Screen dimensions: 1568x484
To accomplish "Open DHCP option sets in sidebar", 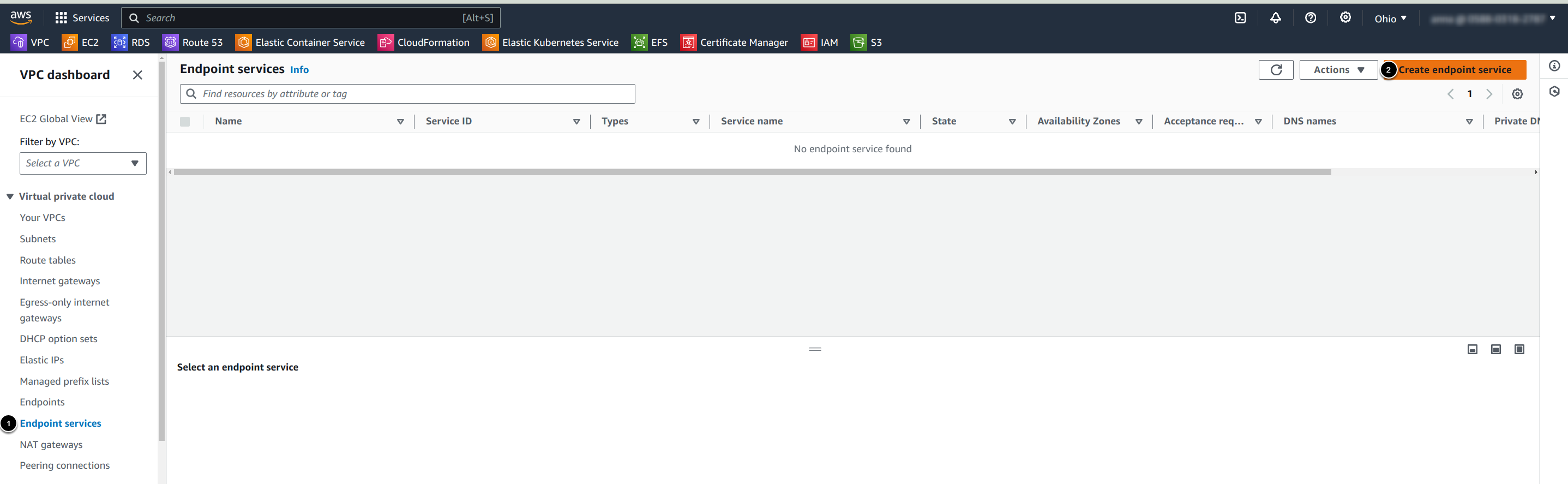I will click(x=58, y=339).
